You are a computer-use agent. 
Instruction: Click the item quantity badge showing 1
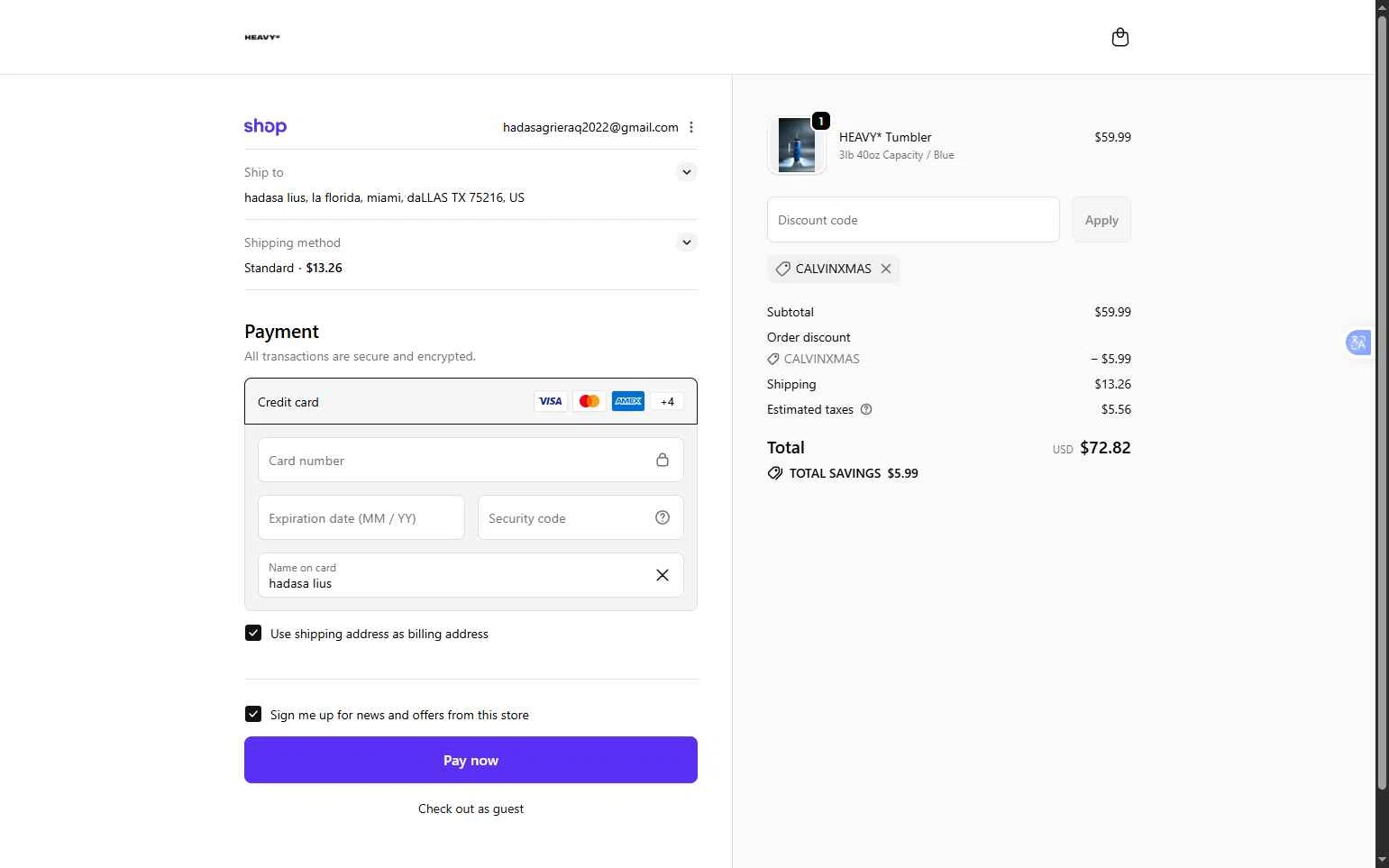pyautogui.click(x=821, y=121)
